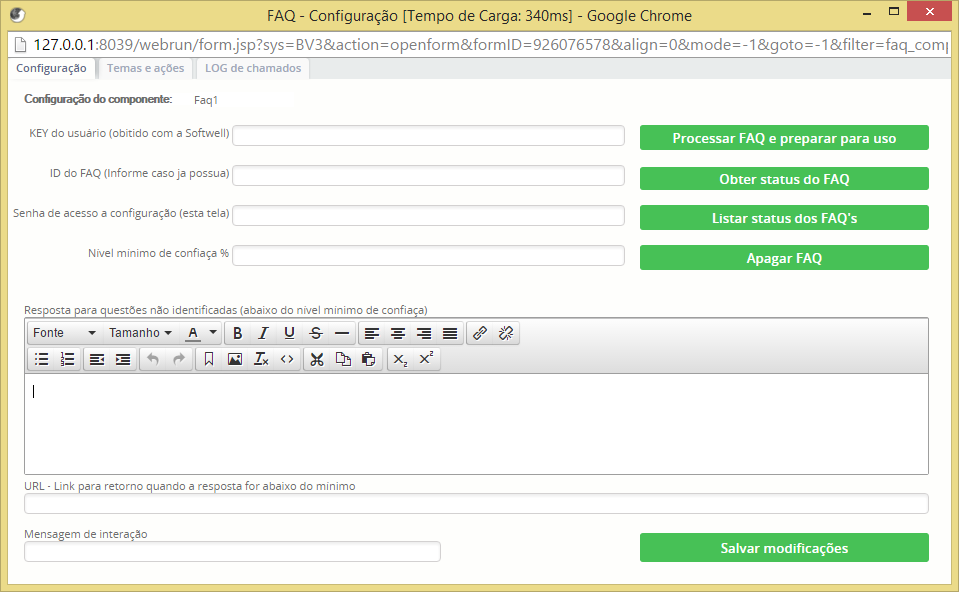Click Processar FAQ e preparar para uso
This screenshot has width=959, height=592.
pyautogui.click(x=784, y=138)
